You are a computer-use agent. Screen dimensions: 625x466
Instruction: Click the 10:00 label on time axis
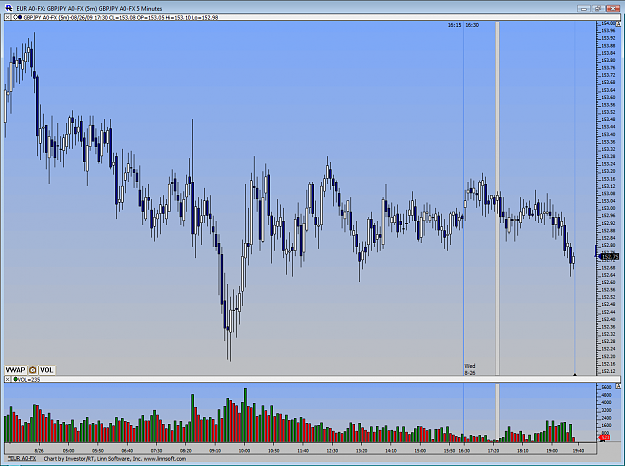tap(244, 451)
